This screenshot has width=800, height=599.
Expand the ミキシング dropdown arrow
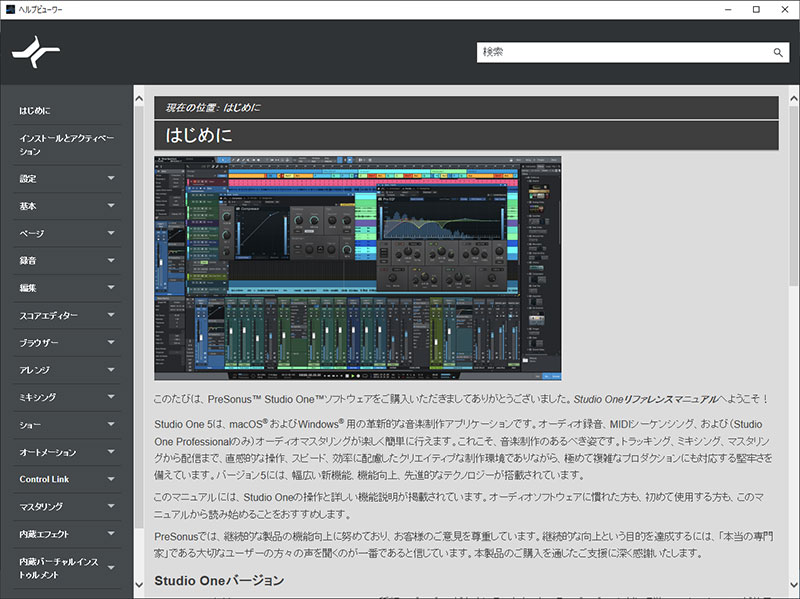coord(111,397)
